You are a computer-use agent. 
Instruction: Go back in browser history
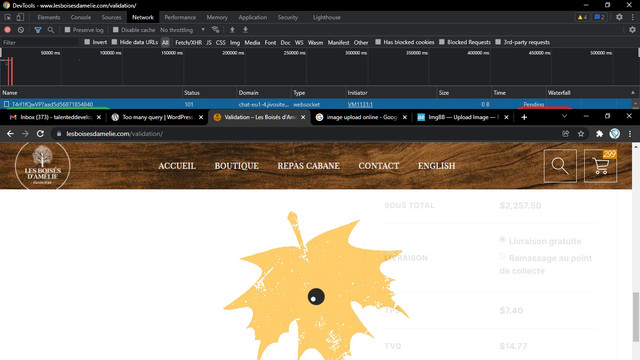pyautogui.click(x=10, y=133)
